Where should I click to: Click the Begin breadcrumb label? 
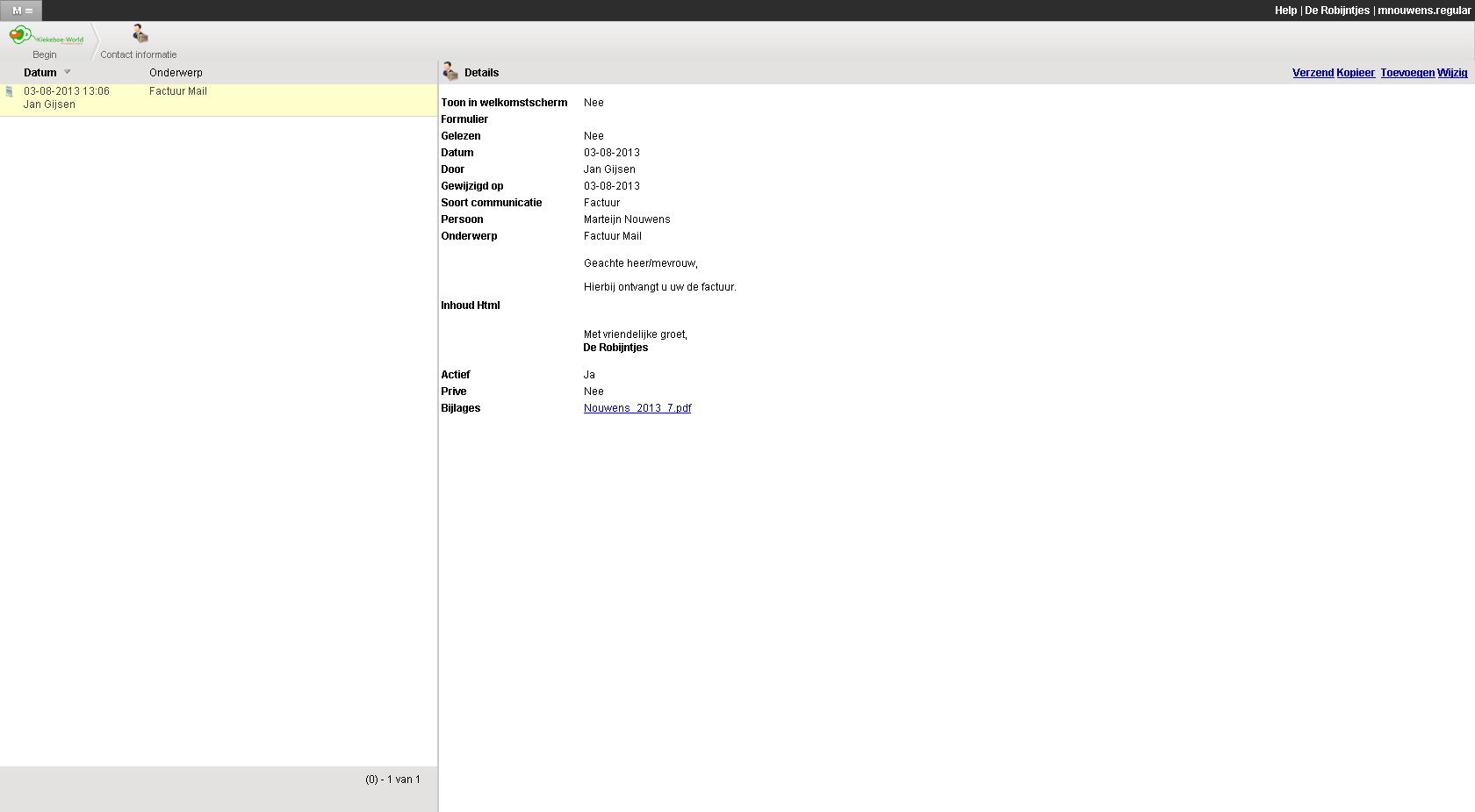(x=44, y=54)
